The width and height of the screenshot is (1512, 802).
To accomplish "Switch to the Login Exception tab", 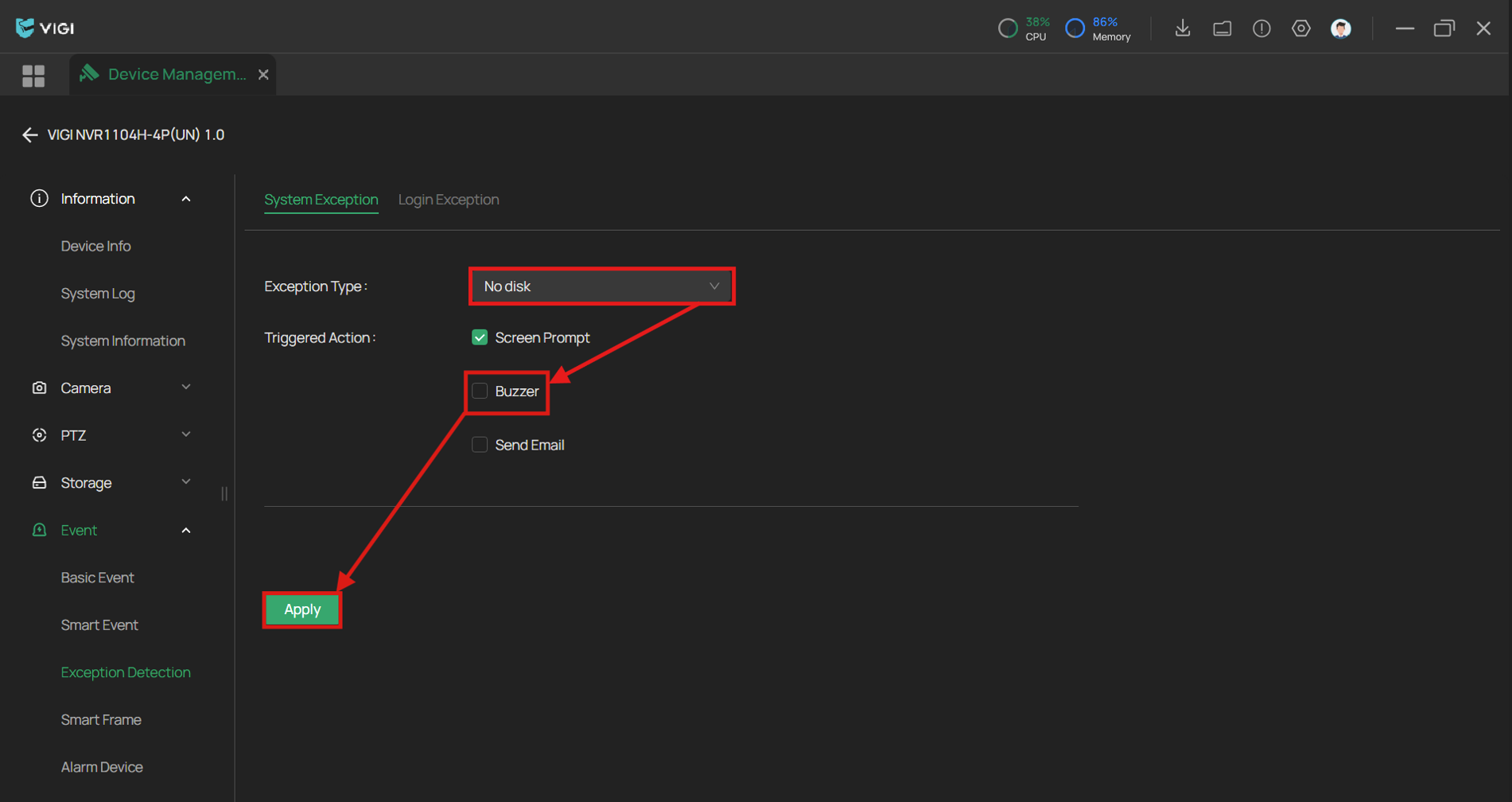I will coord(449,200).
